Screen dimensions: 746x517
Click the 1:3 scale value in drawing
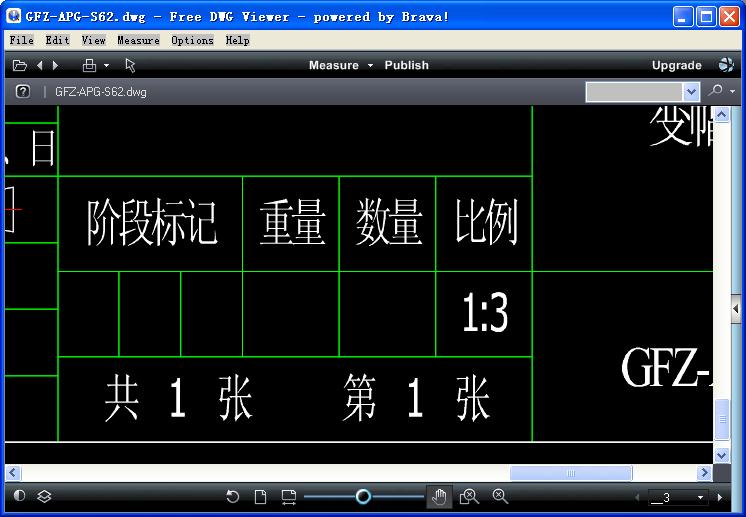pyautogui.click(x=485, y=312)
